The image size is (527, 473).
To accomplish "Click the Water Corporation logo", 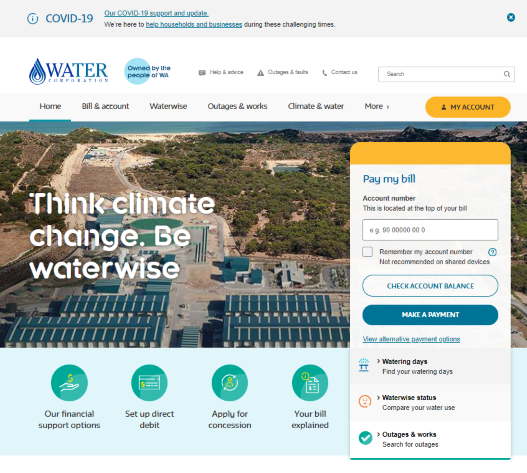I will (69, 71).
